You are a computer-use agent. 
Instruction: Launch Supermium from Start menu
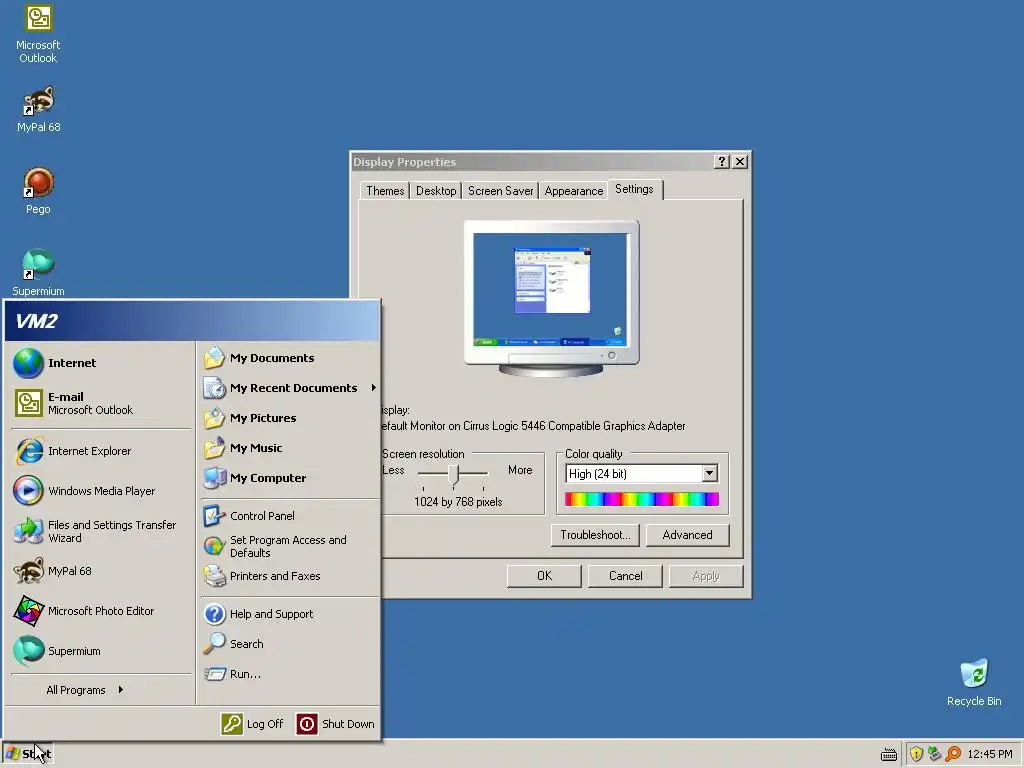(x=101, y=651)
